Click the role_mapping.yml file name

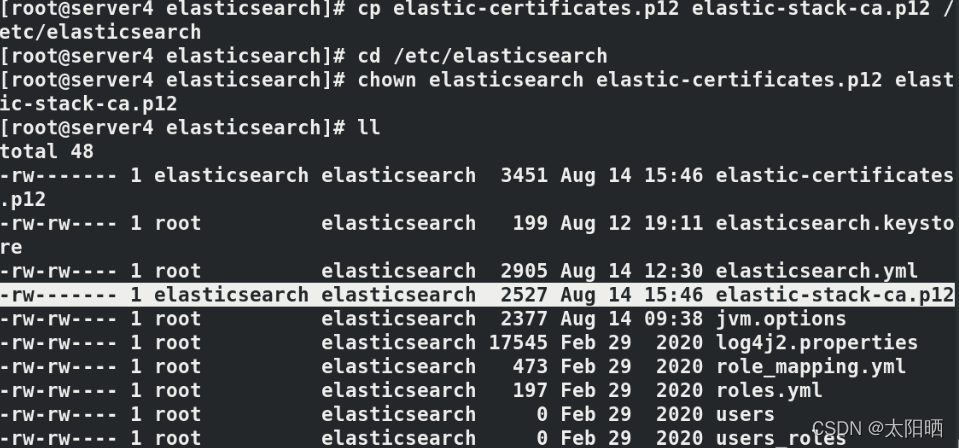pos(811,366)
